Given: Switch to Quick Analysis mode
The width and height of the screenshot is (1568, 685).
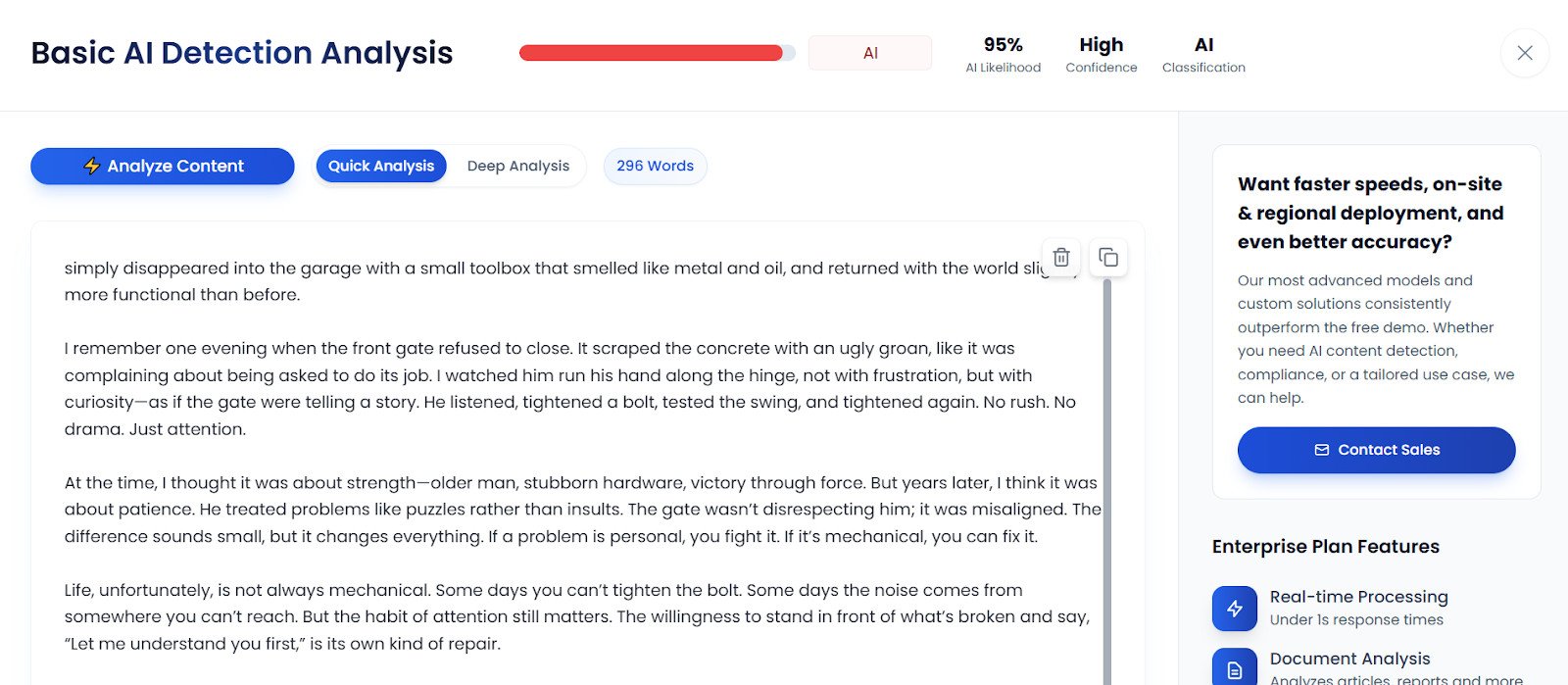Looking at the screenshot, I should coord(381,166).
